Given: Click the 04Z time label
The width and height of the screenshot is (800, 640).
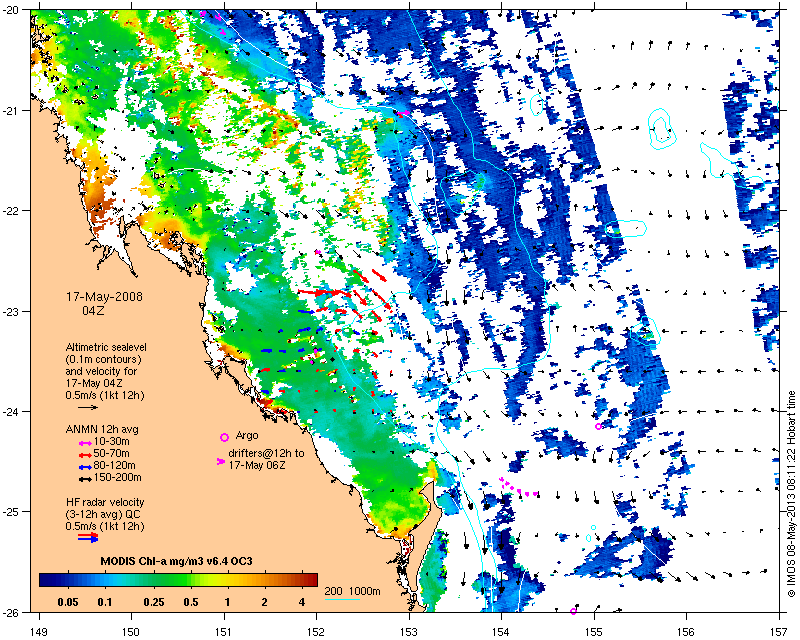Looking at the screenshot, I should [94, 310].
